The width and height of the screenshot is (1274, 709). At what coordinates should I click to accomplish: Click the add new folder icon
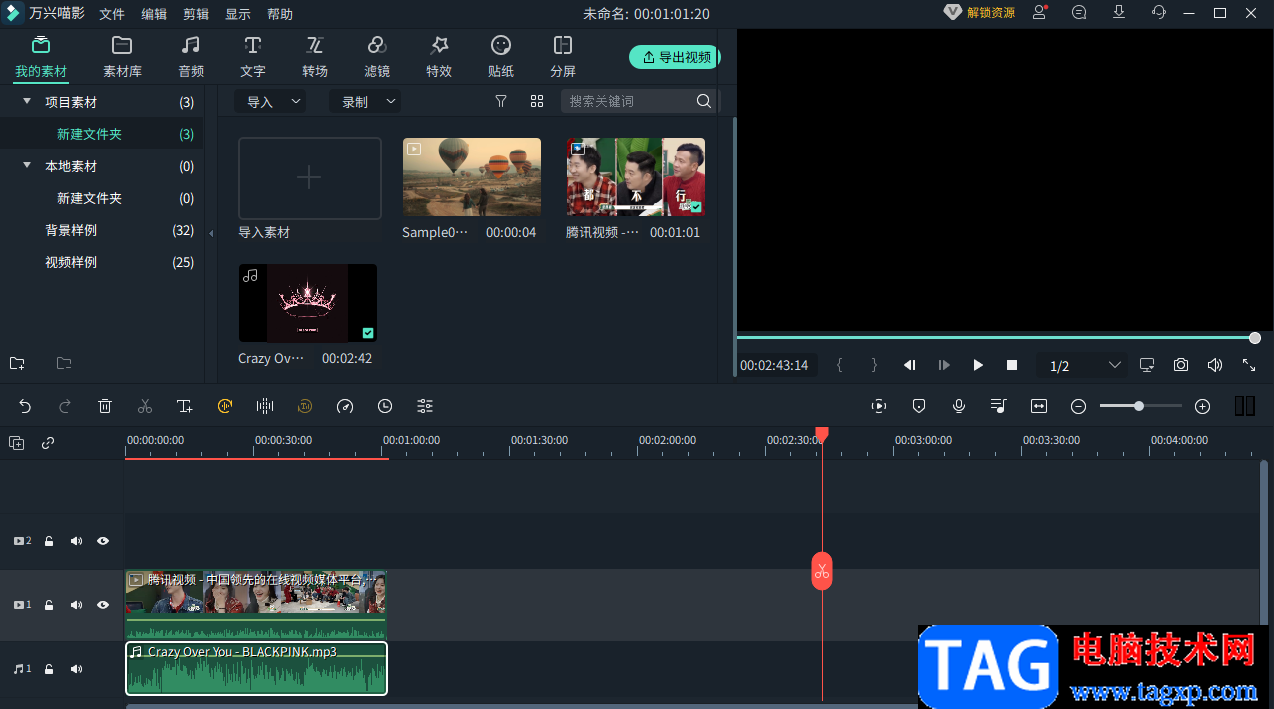coord(17,363)
